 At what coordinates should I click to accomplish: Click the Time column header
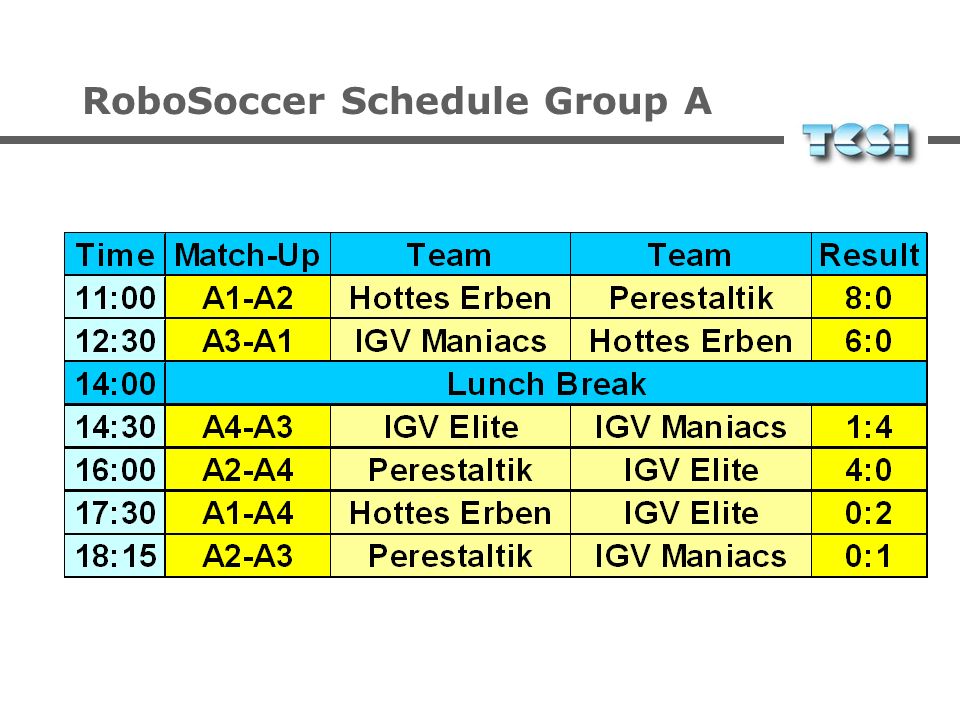(x=115, y=254)
